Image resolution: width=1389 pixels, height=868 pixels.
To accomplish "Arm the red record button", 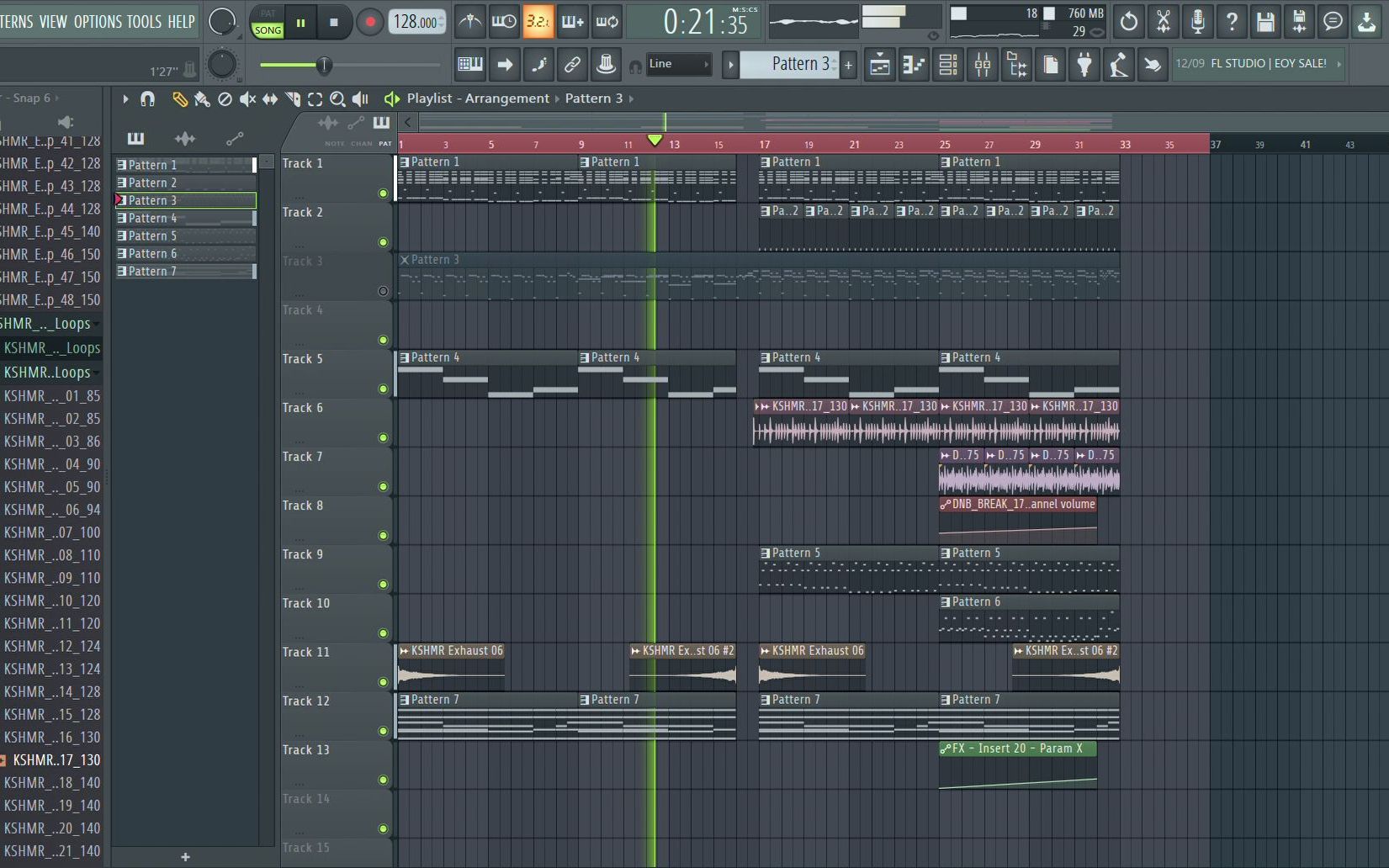I will pos(369,23).
